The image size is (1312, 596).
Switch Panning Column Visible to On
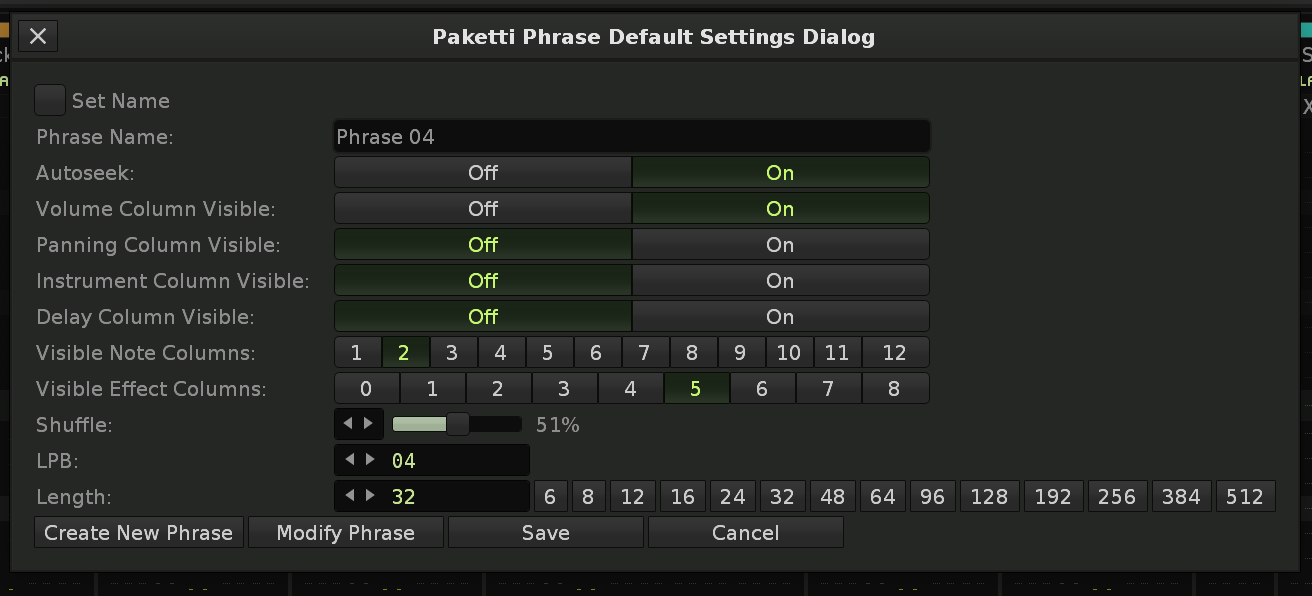click(x=779, y=245)
